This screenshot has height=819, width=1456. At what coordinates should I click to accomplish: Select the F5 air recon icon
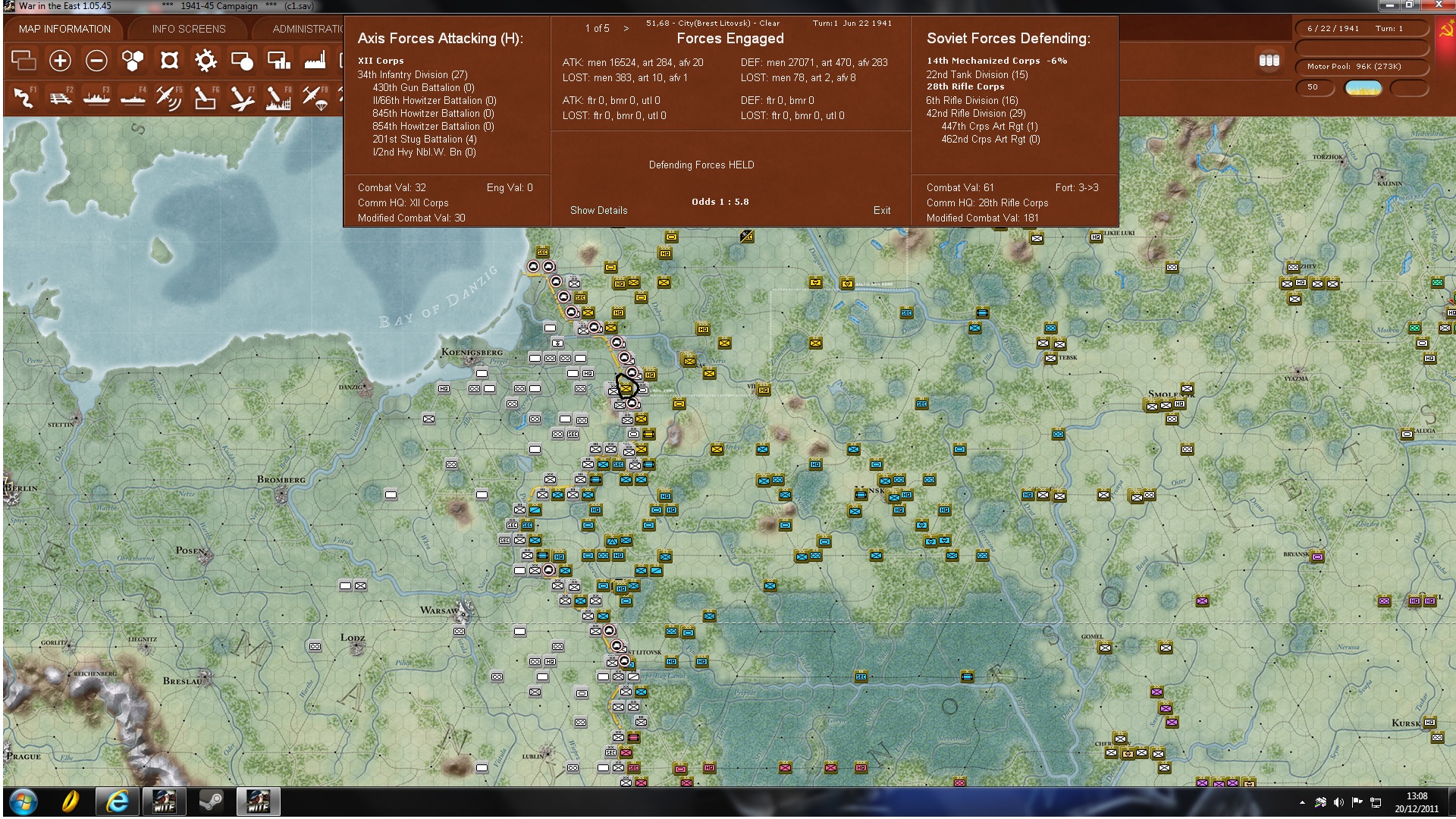tap(169, 98)
